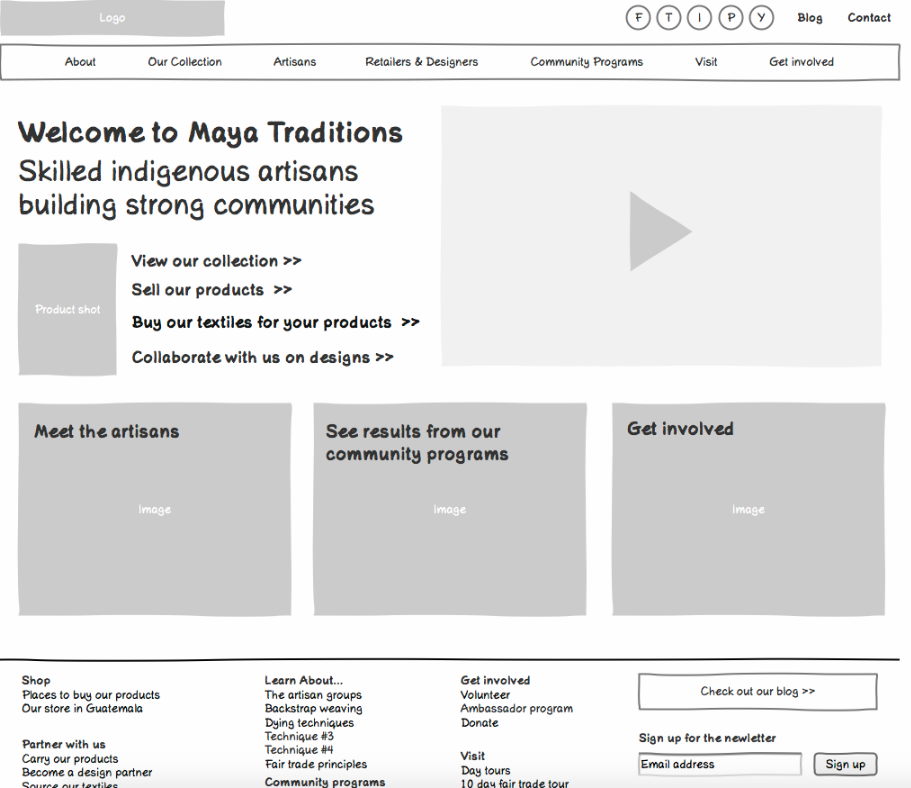Click Contact at the top right
Screen dimensions: 911x788
pos(868,17)
